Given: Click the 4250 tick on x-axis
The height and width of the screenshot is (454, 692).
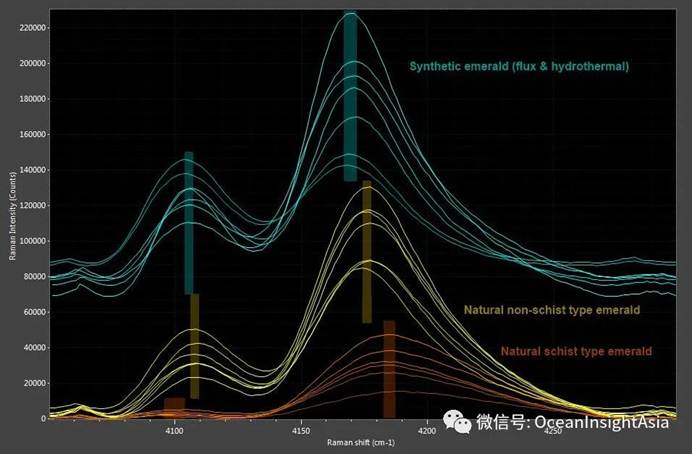Looking at the screenshot, I should 553,430.
